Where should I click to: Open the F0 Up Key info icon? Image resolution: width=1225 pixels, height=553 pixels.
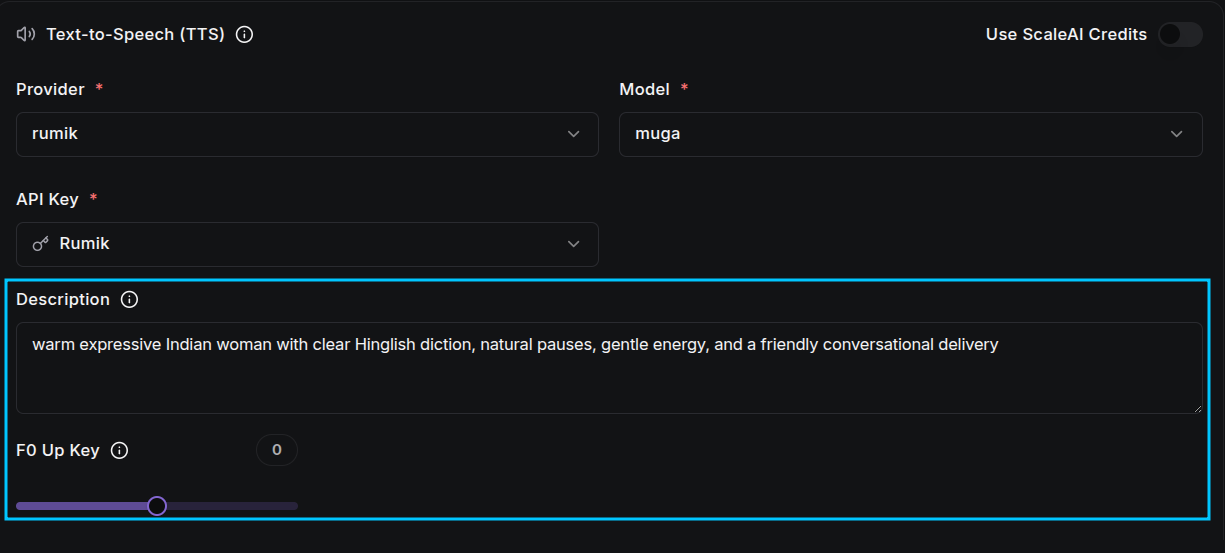pos(119,450)
